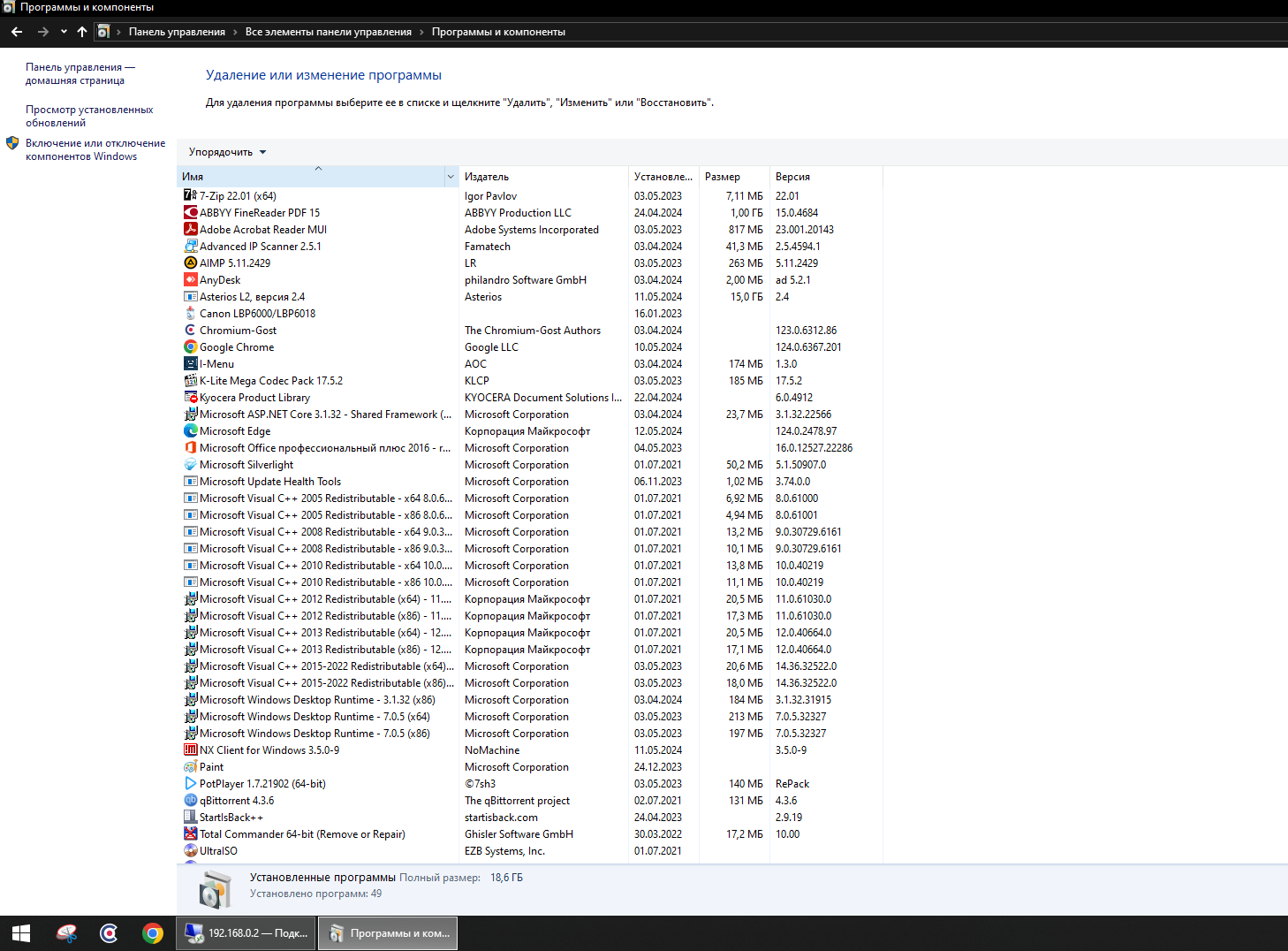Image resolution: width=1288 pixels, height=951 pixels.
Task: Select the Google Chrome icon in program list
Action: tap(190, 347)
